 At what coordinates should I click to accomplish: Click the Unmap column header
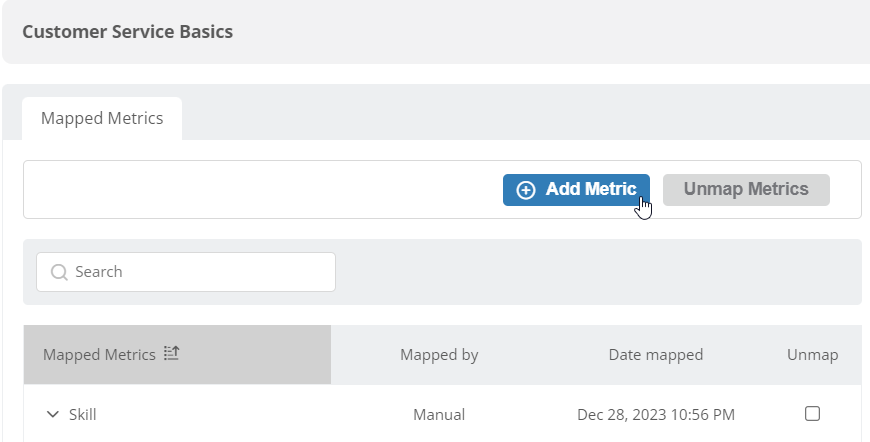[x=812, y=354]
